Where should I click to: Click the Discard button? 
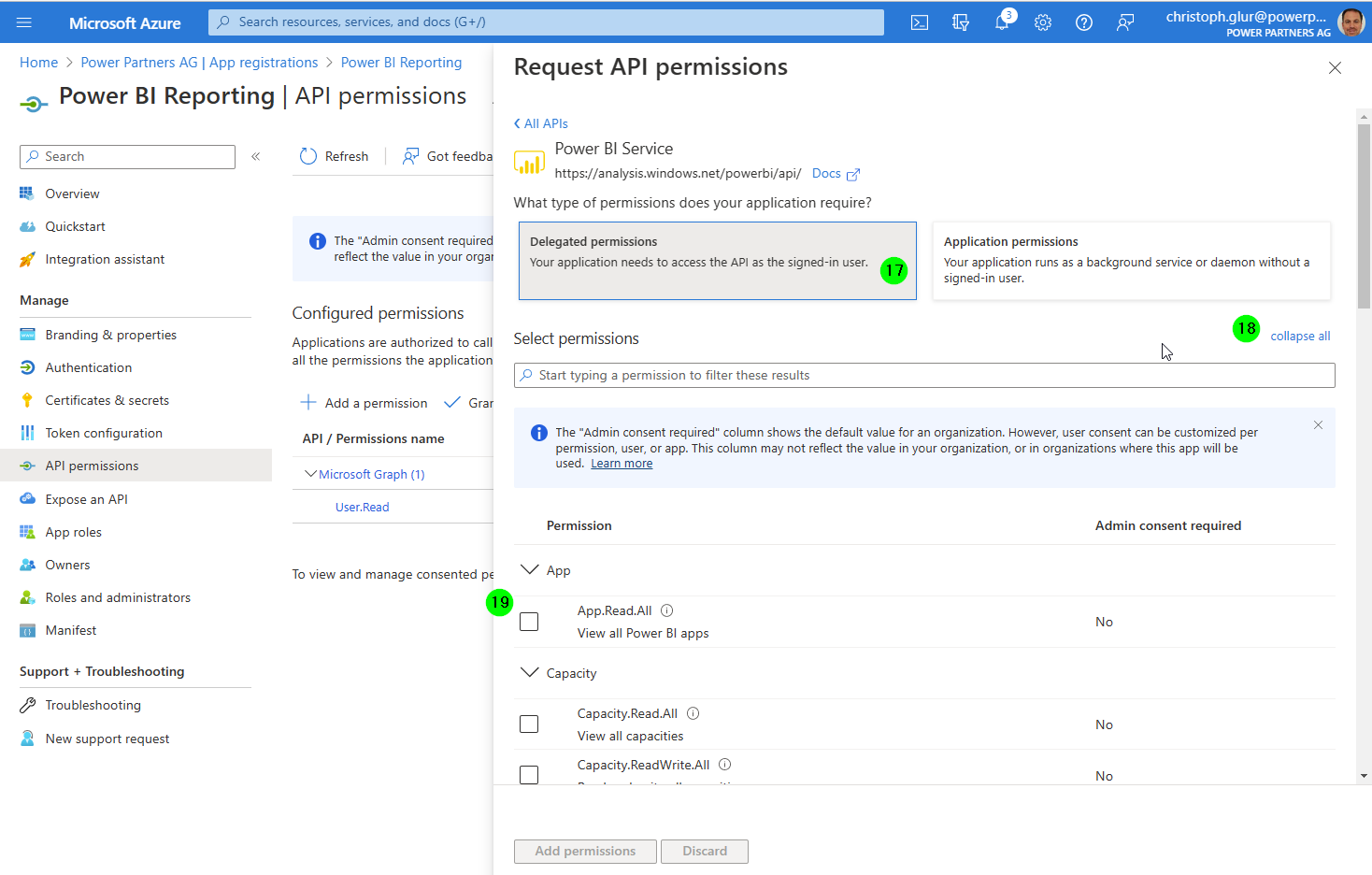(x=705, y=851)
